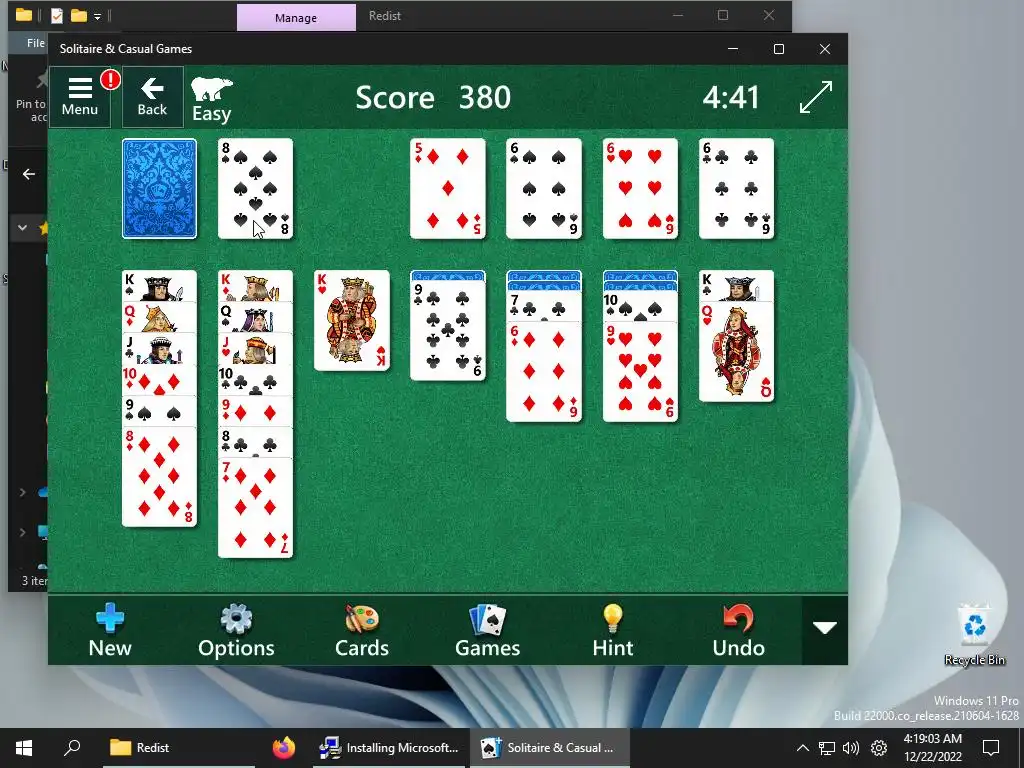Open the Solitaire Menu button
The height and width of the screenshot is (768, 1024).
tap(80, 97)
